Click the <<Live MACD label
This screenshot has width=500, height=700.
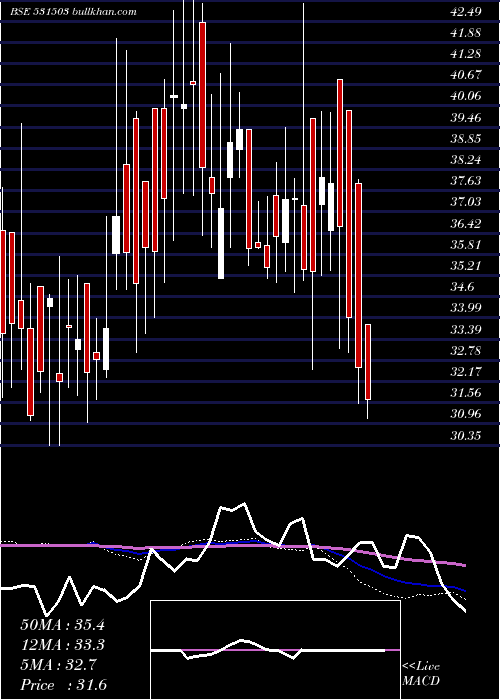point(421,674)
